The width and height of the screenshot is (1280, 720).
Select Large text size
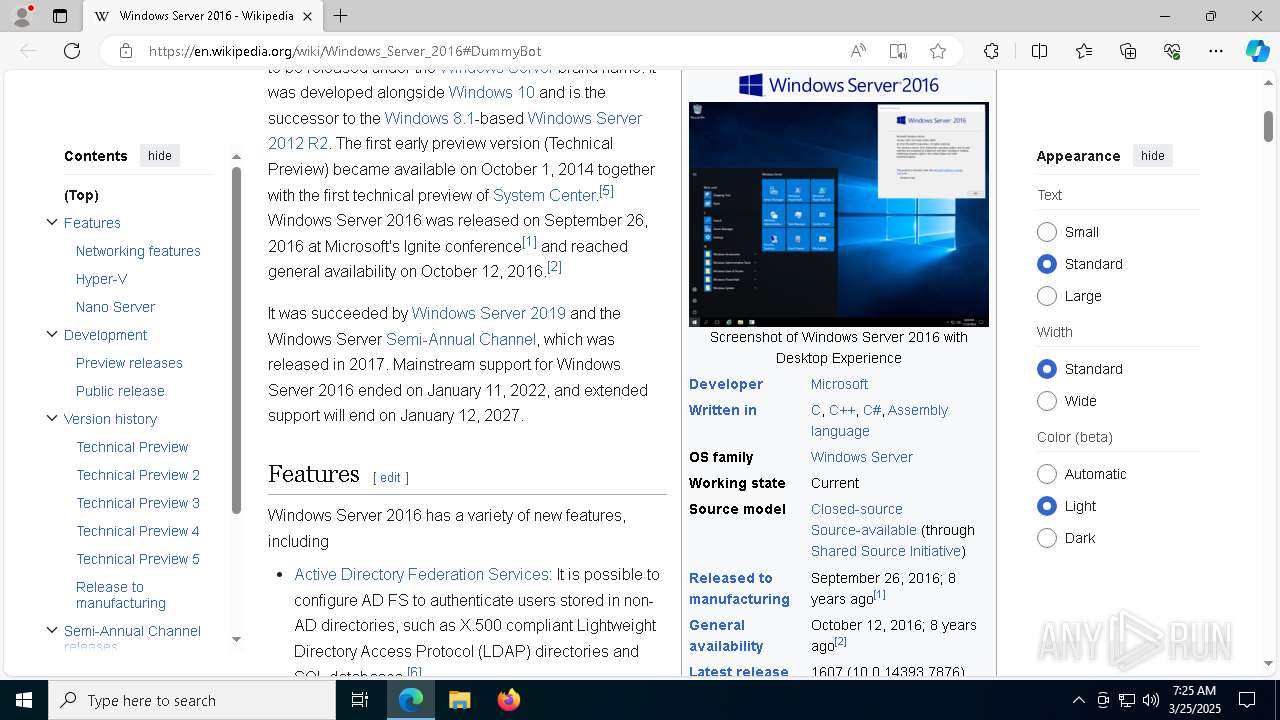pyautogui.click(x=1047, y=296)
